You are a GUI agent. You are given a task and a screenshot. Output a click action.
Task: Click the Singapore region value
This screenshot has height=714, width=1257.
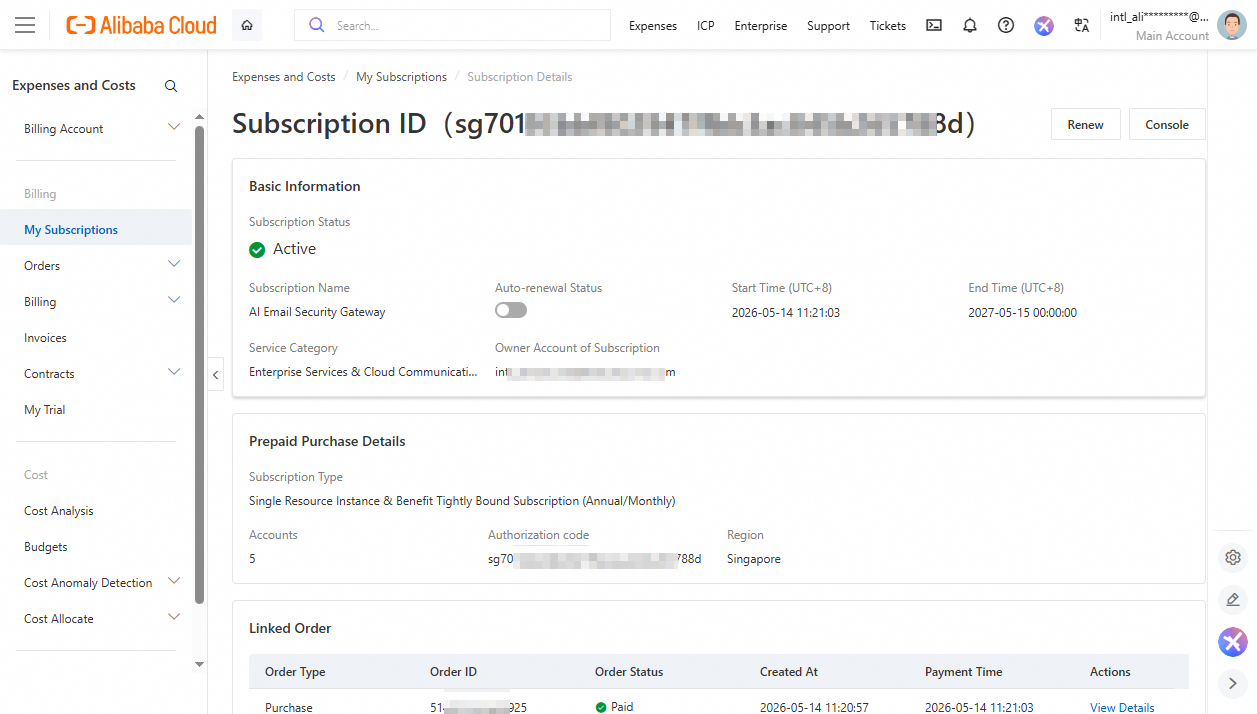coord(754,559)
